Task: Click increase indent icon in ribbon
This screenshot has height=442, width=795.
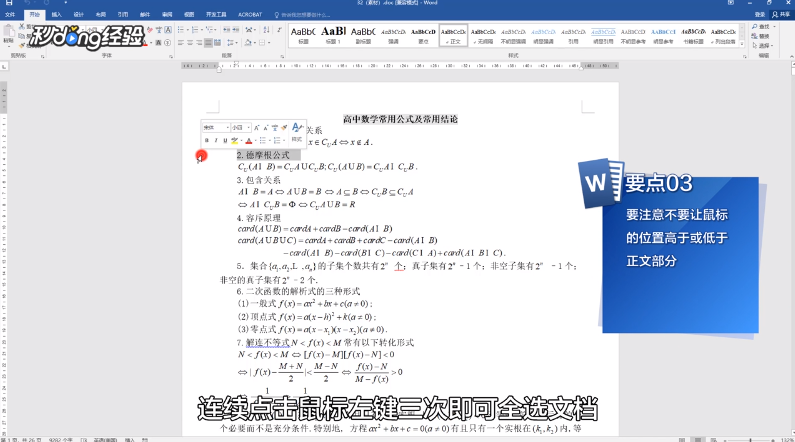Action: click(236, 29)
